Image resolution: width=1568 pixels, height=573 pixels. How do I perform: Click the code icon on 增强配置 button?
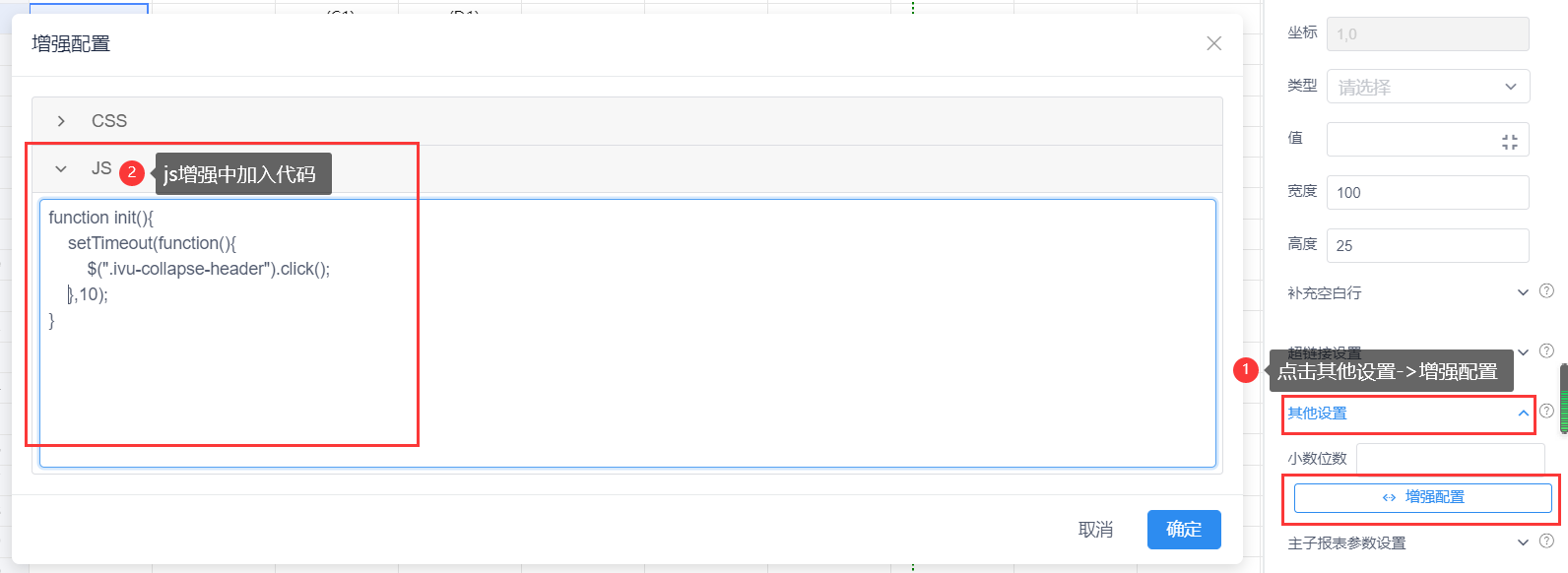pos(1389,498)
